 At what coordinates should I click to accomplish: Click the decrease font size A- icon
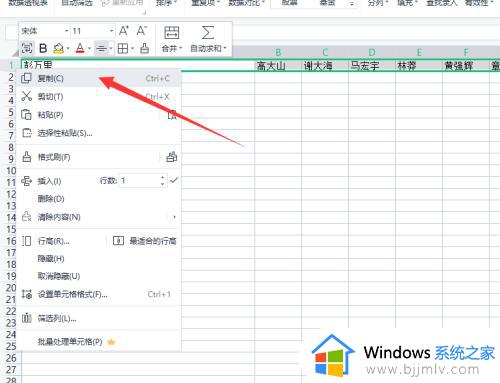pyautogui.click(x=141, y=31)
